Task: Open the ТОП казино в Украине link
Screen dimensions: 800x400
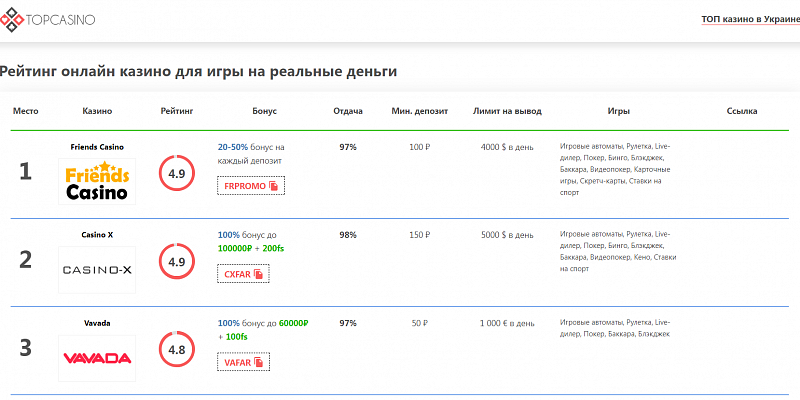Action: 751,19
